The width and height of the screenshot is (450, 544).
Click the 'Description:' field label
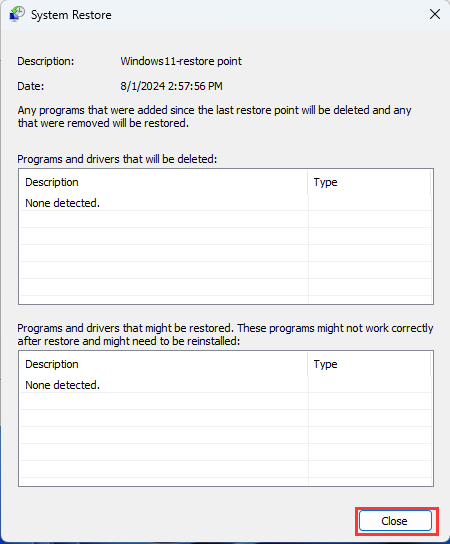point(45,61)
